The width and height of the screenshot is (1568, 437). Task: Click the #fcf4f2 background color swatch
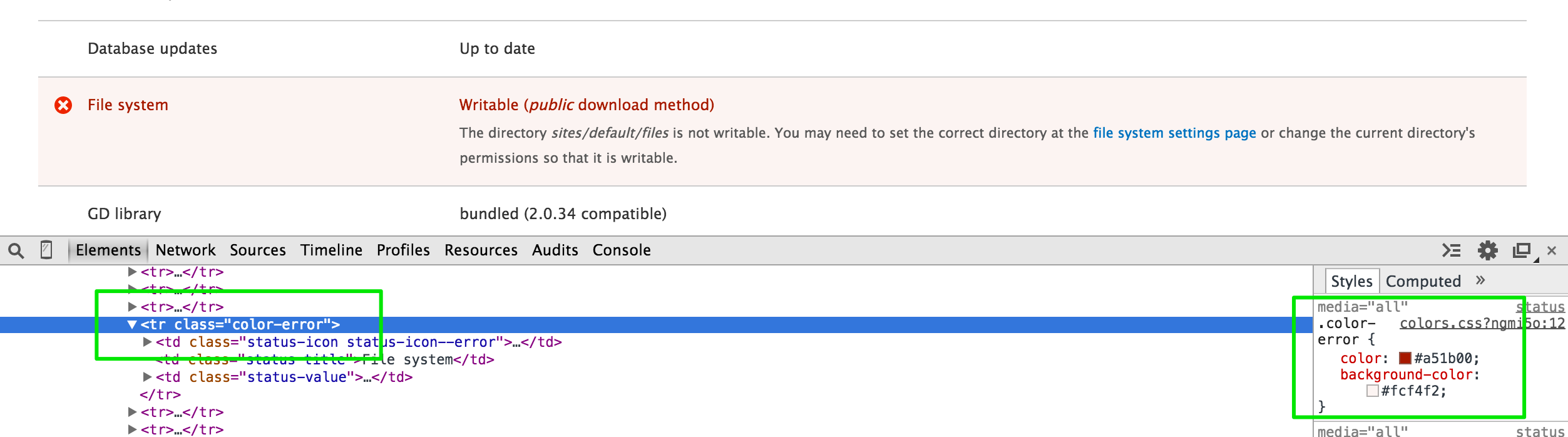click(1372, 391)
